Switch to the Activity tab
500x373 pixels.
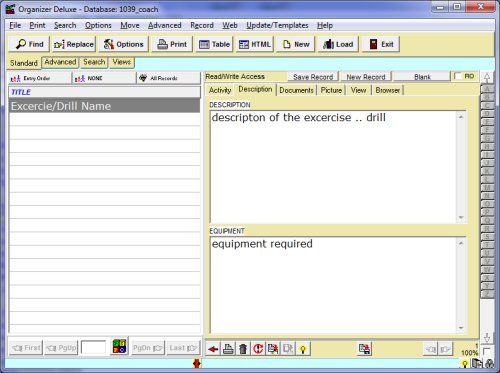(220, 90)
